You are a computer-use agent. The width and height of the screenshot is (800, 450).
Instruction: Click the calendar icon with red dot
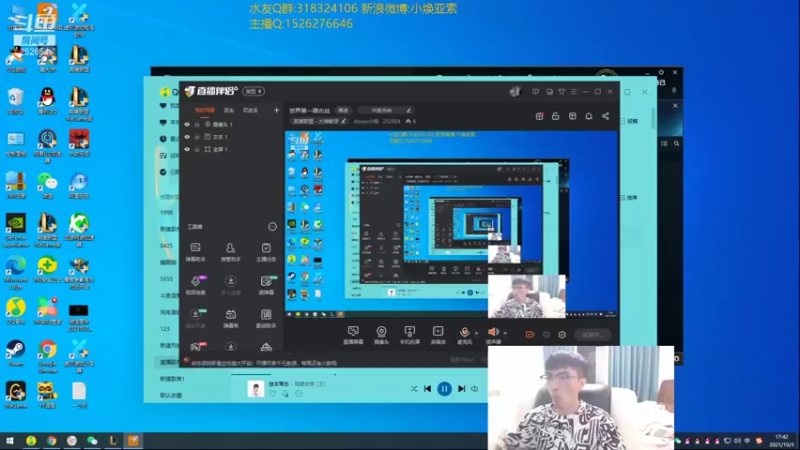pos(539,116)
